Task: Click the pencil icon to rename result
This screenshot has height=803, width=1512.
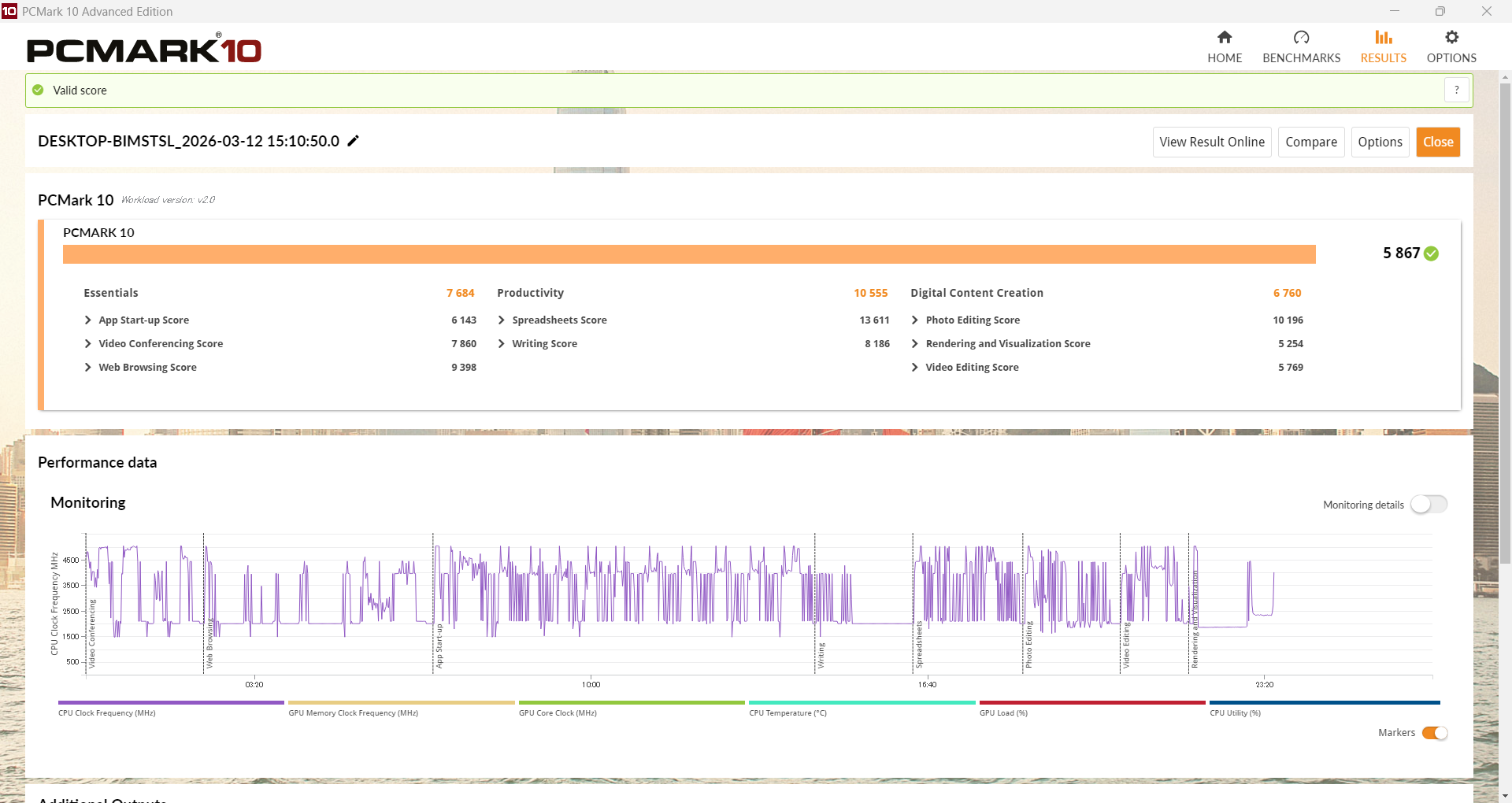Action: tap(354, 141)
